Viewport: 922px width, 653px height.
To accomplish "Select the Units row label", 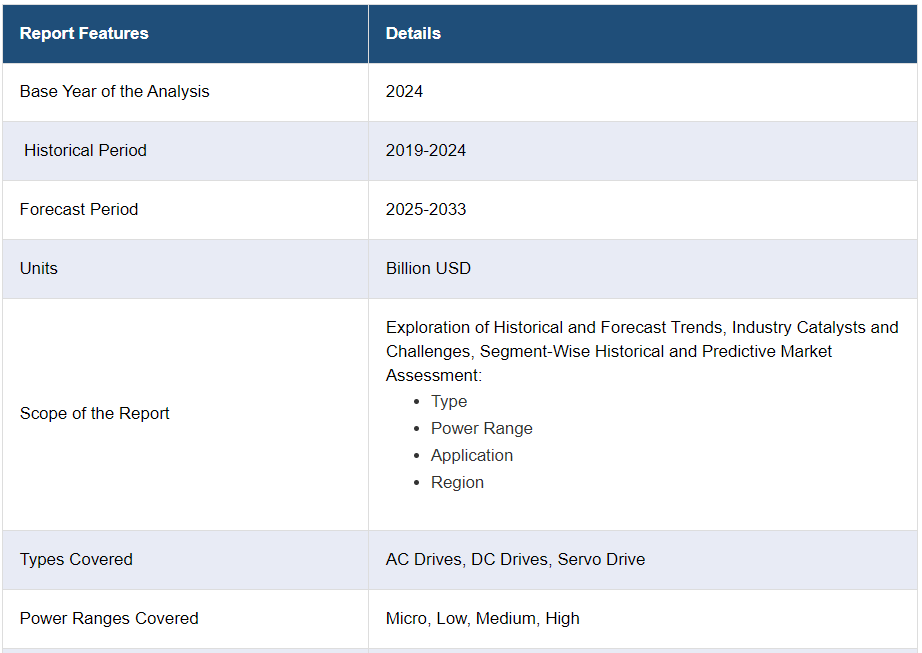I will (x=39, y=268).
